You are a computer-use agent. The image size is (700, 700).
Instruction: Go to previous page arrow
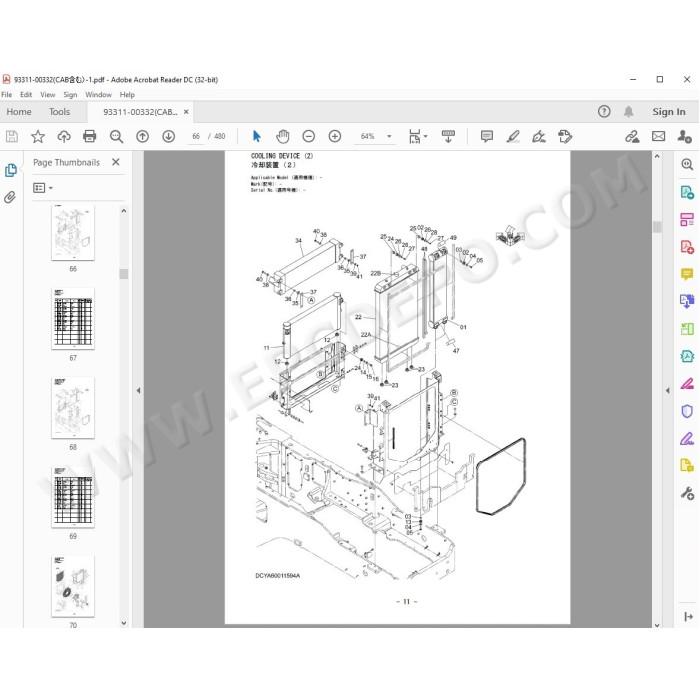click(x=142, y=136)
